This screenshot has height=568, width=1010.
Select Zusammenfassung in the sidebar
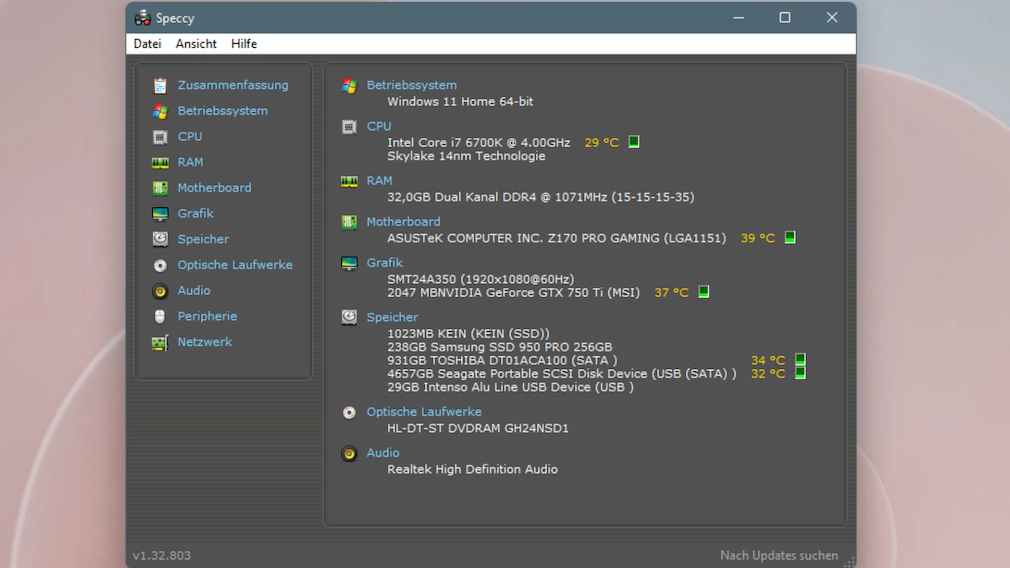(232, 85)
